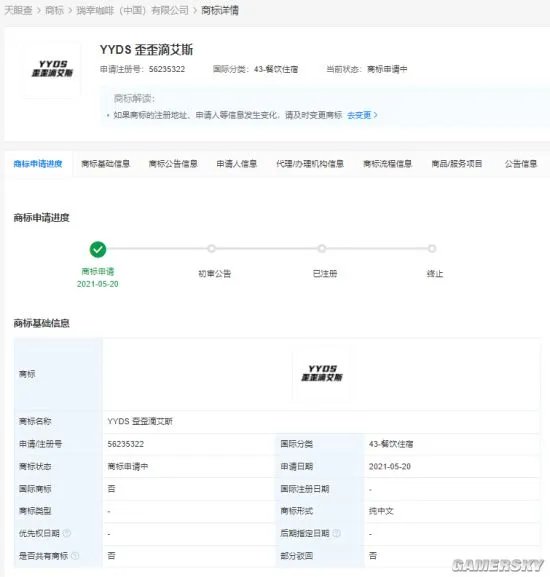
Task: Click header registration number 56235322
Action: click(167, 69)
